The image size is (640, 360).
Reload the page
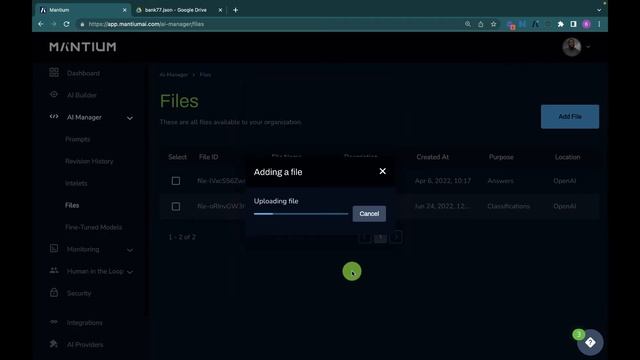coord(67,24)
